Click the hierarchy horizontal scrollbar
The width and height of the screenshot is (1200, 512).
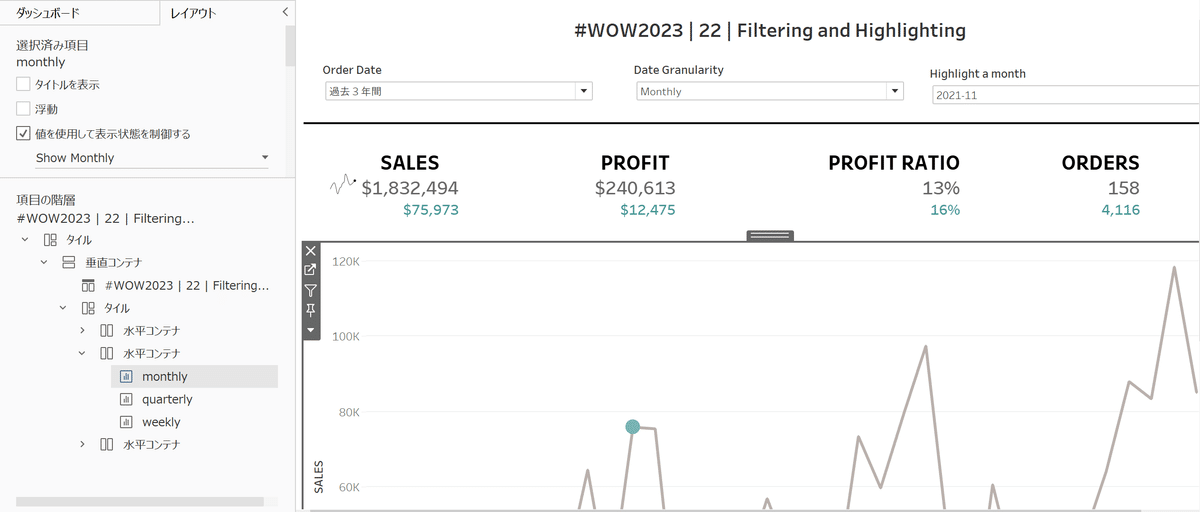coord(140,502)
